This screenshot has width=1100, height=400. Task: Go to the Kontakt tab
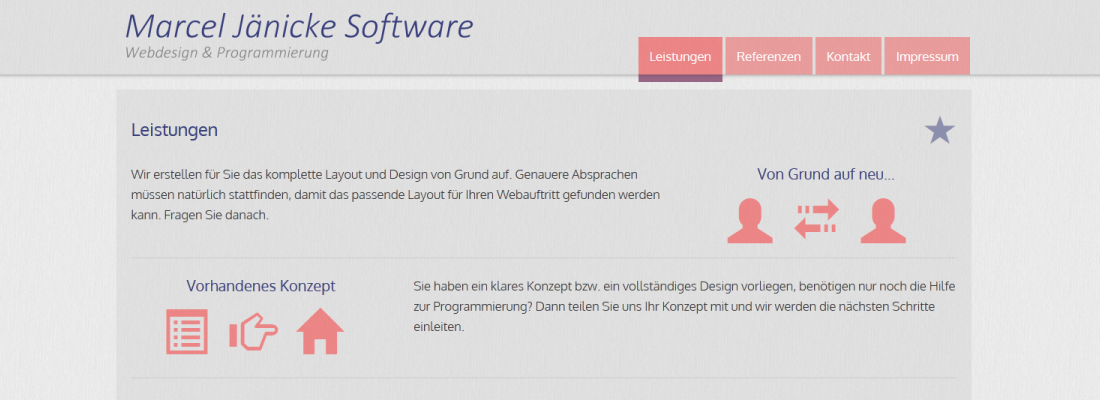tap(848, 57)
